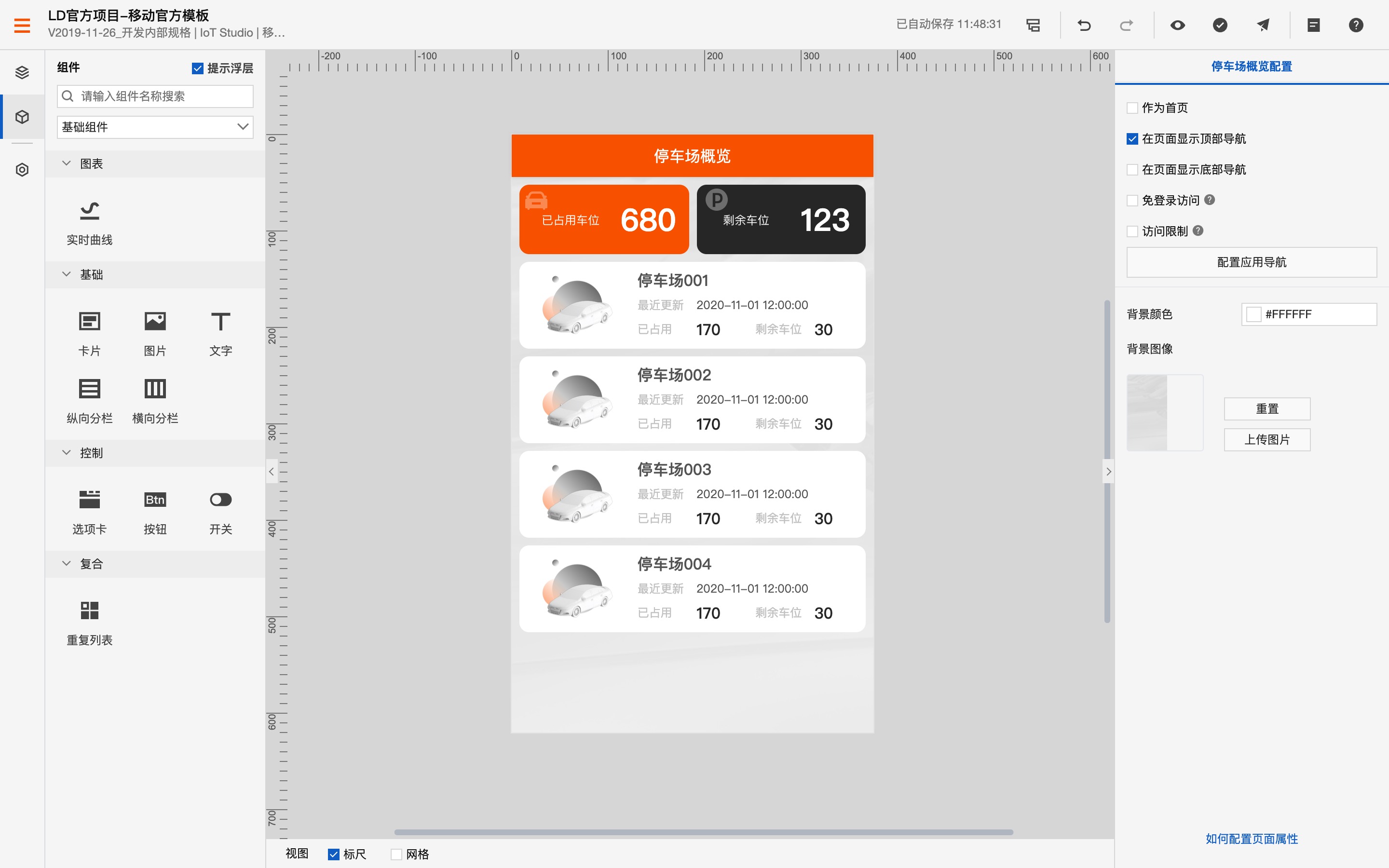1389x868 pixels.
Task: Select the 实时曲线 chart component
Action: coord(90,223)
